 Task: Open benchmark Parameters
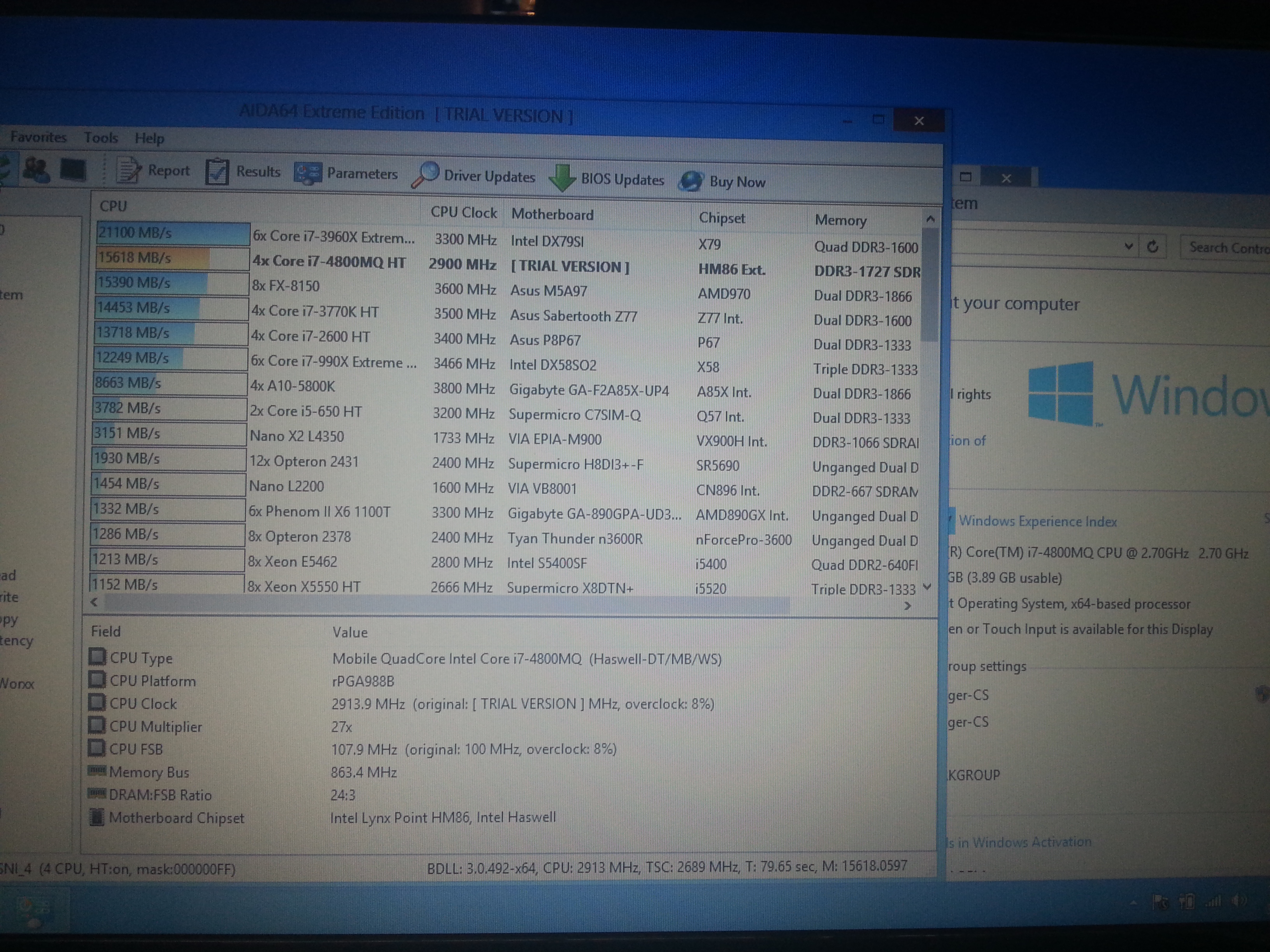346,173
